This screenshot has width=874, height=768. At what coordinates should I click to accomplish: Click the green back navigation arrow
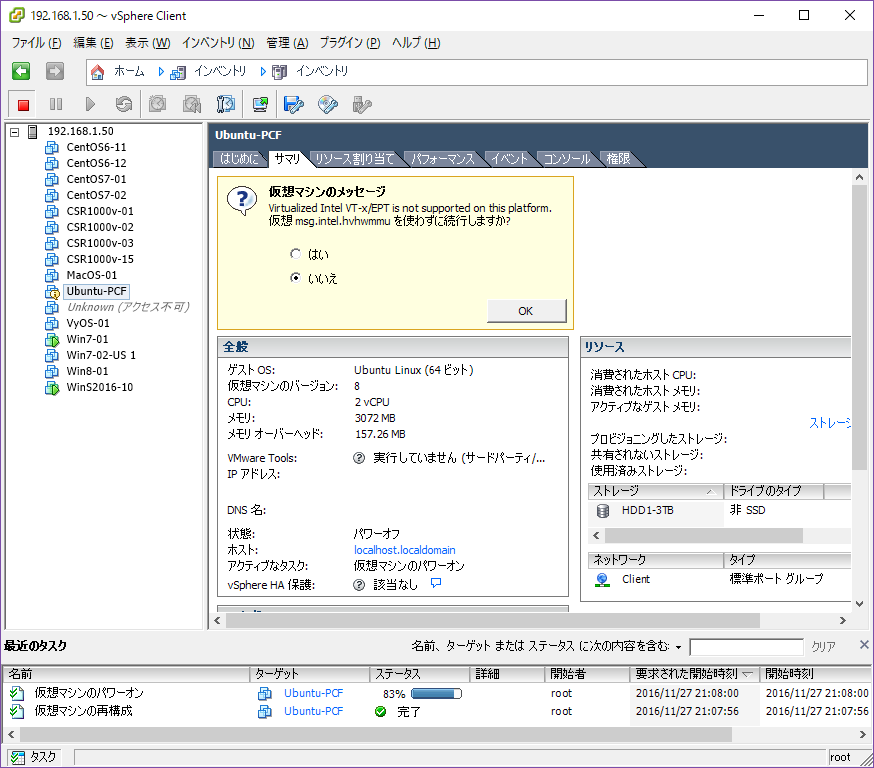[21, 71]
